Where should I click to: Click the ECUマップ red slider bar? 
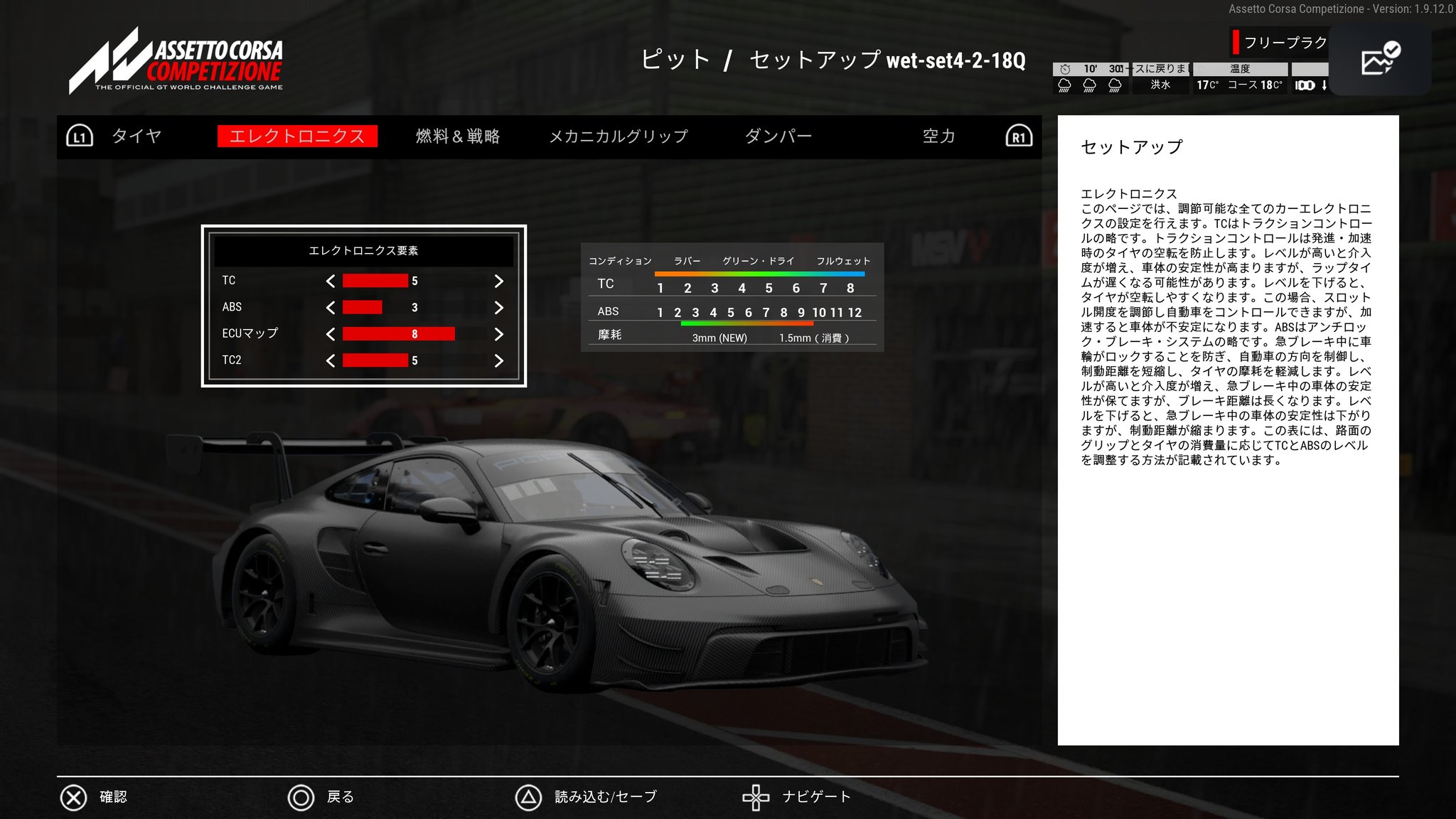tap(398, 334)
